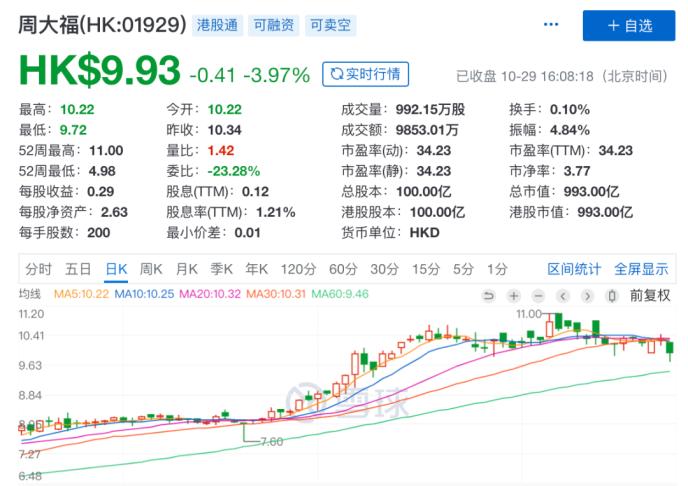Select the 年K chart tab
The width and height of the screenshot is (688, 486).
click(x=257, y=269)
